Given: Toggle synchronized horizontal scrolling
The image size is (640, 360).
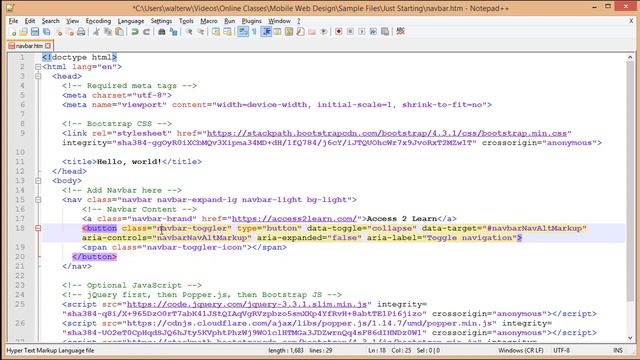Looking at the screenshot, I should tap(227, 32).
